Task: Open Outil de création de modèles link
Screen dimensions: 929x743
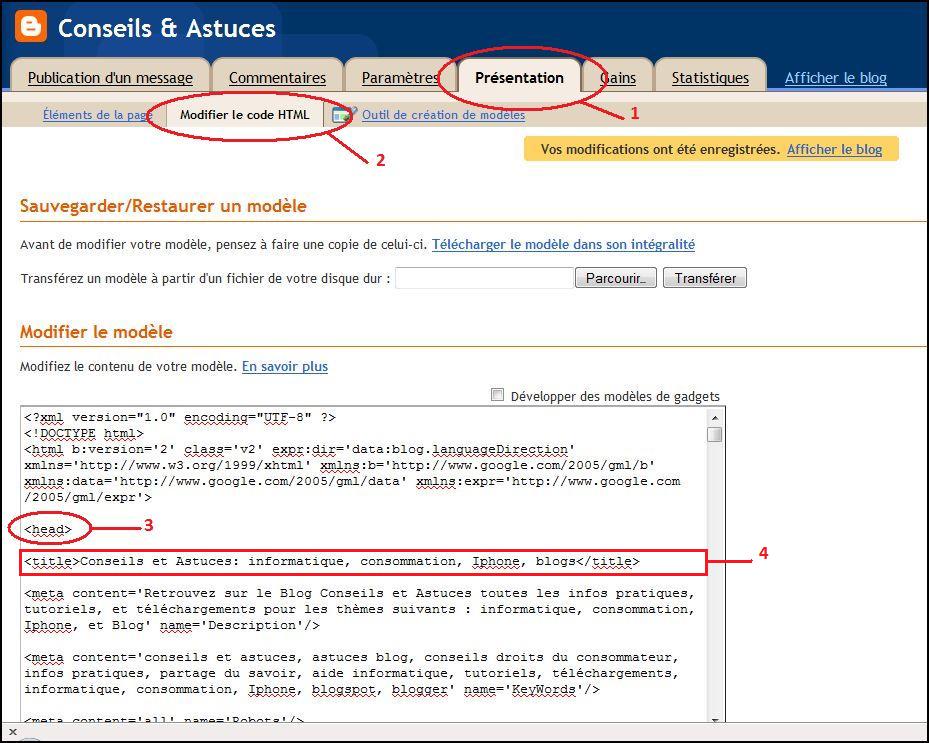Action: [443, 114]
